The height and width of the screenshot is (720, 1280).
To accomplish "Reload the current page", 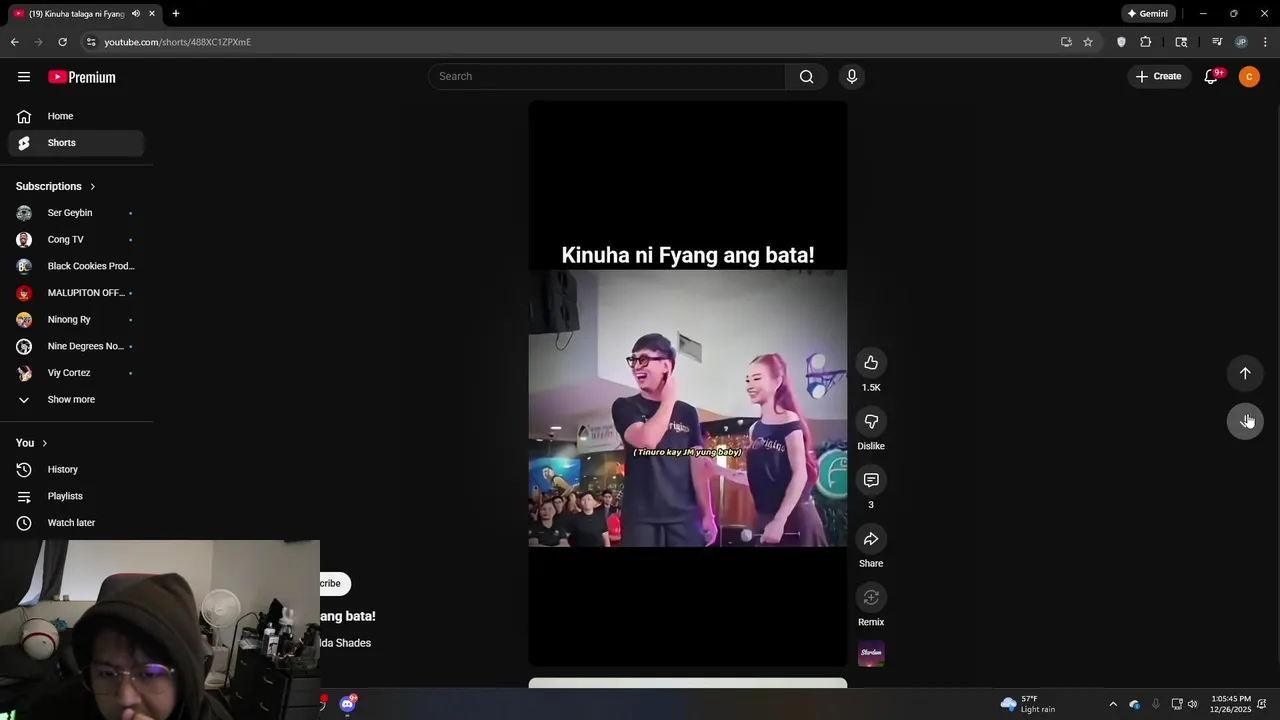I will pyautogui.click(x=62, y=42).
